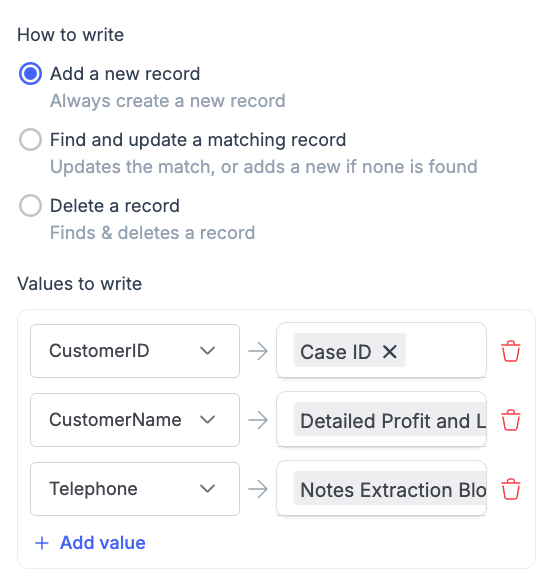Screen dimensions: 551x586
Task: Choose Find and update a matching record
Action: [30, 140]
